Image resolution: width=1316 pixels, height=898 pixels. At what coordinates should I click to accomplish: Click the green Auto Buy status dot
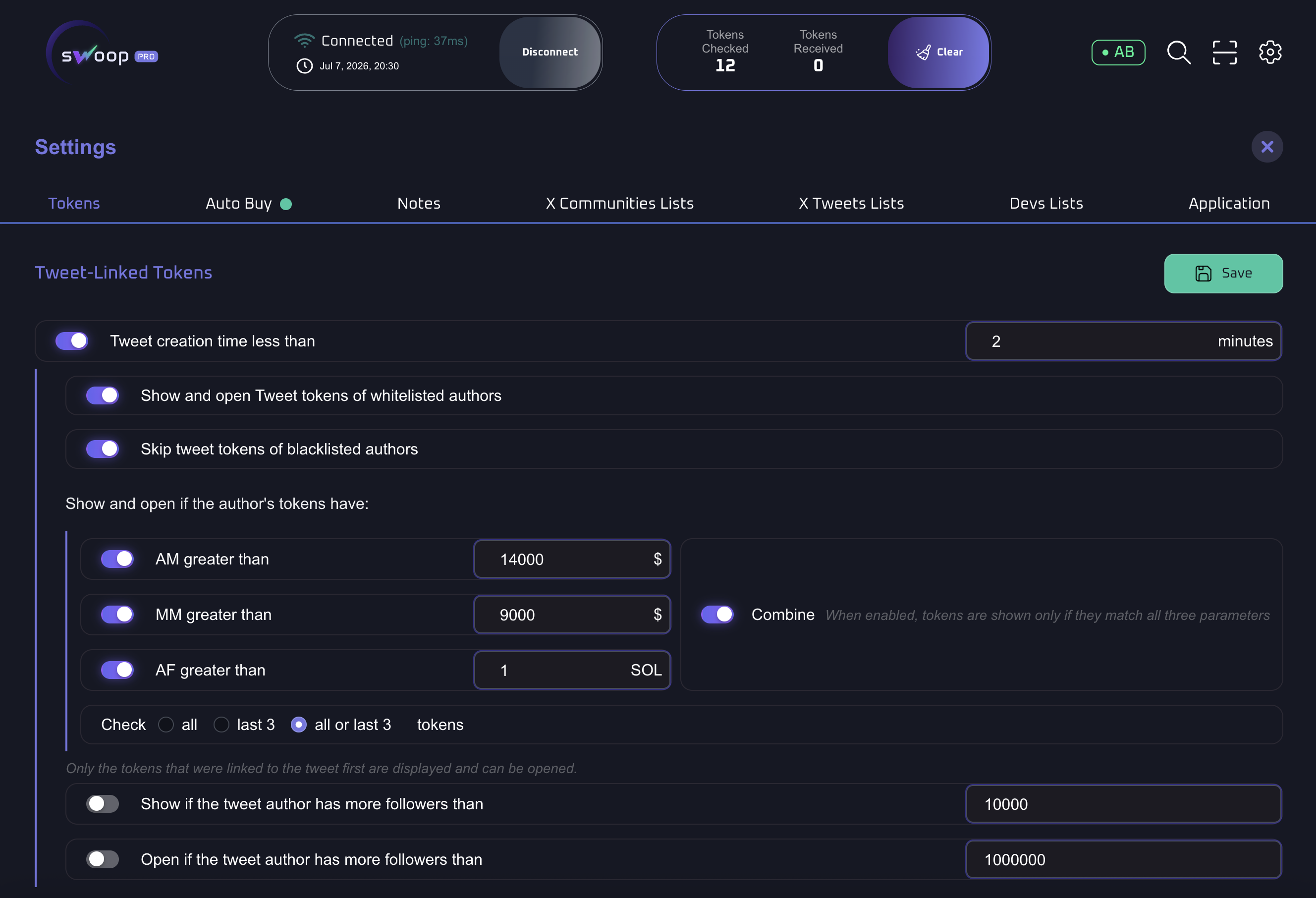tap(286, 204)
